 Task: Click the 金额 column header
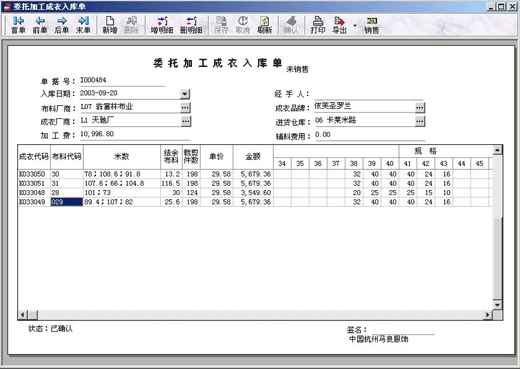point(253,157)
